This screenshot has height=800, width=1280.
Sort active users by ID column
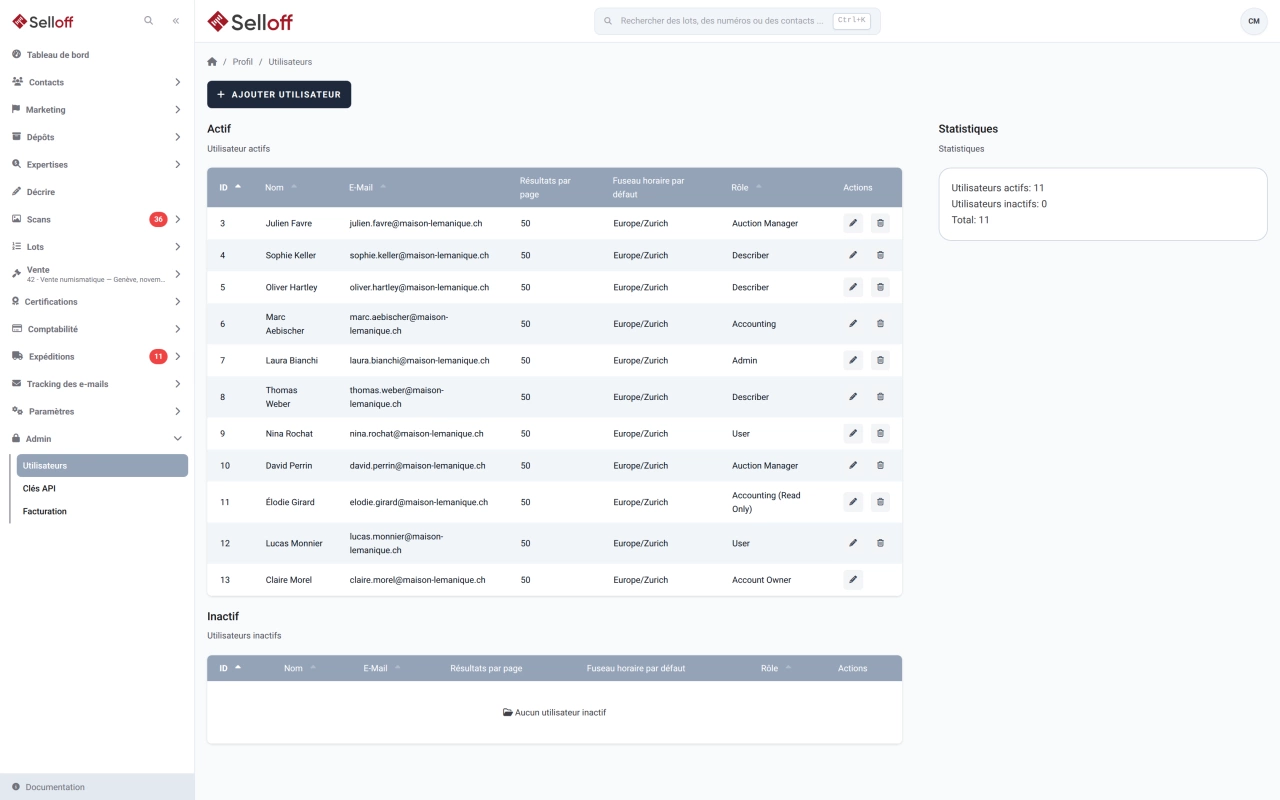tap(230, 187)
